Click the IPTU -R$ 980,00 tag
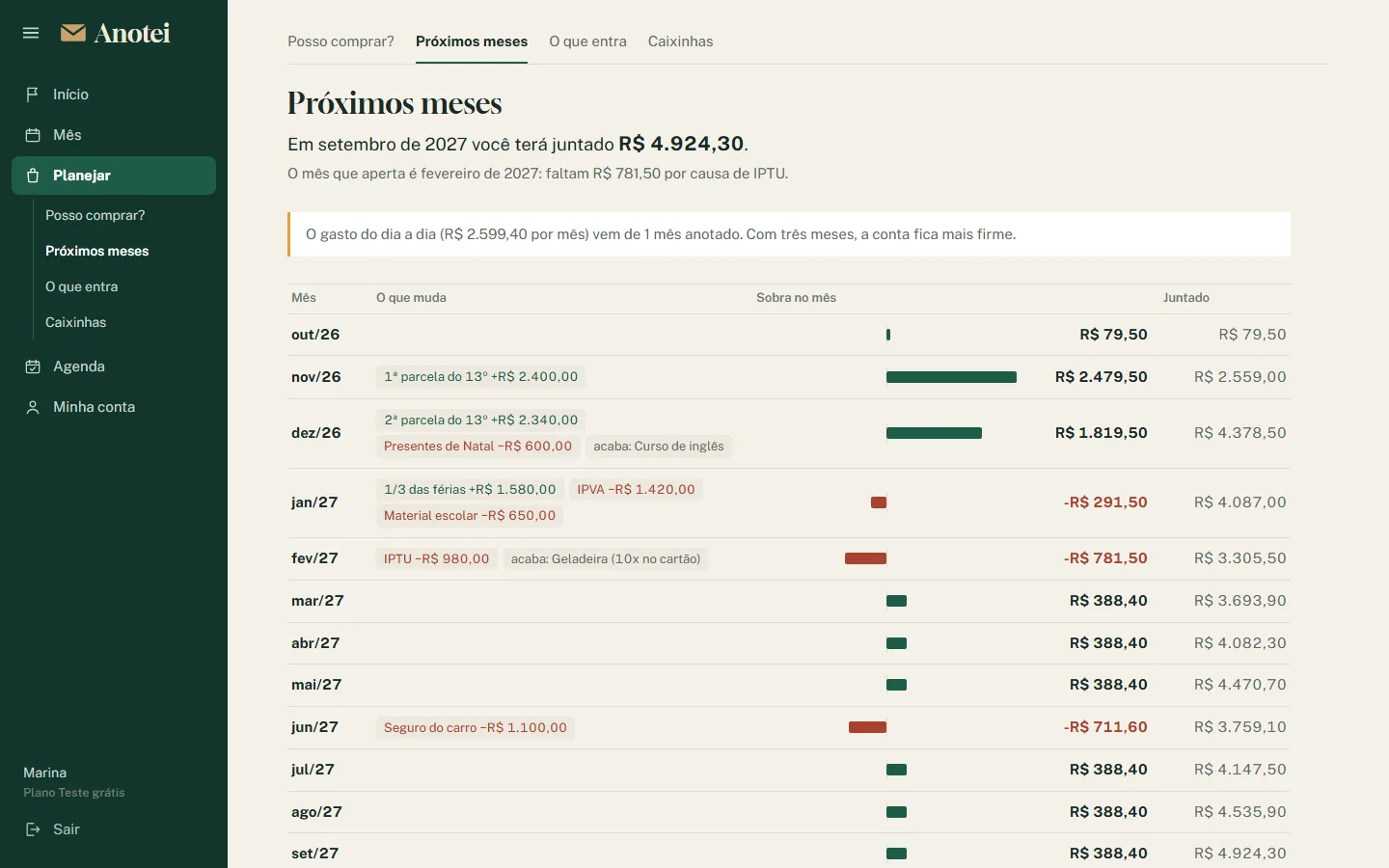The width and height of the screenshot is (1389, 868). (x=436, y=559)
